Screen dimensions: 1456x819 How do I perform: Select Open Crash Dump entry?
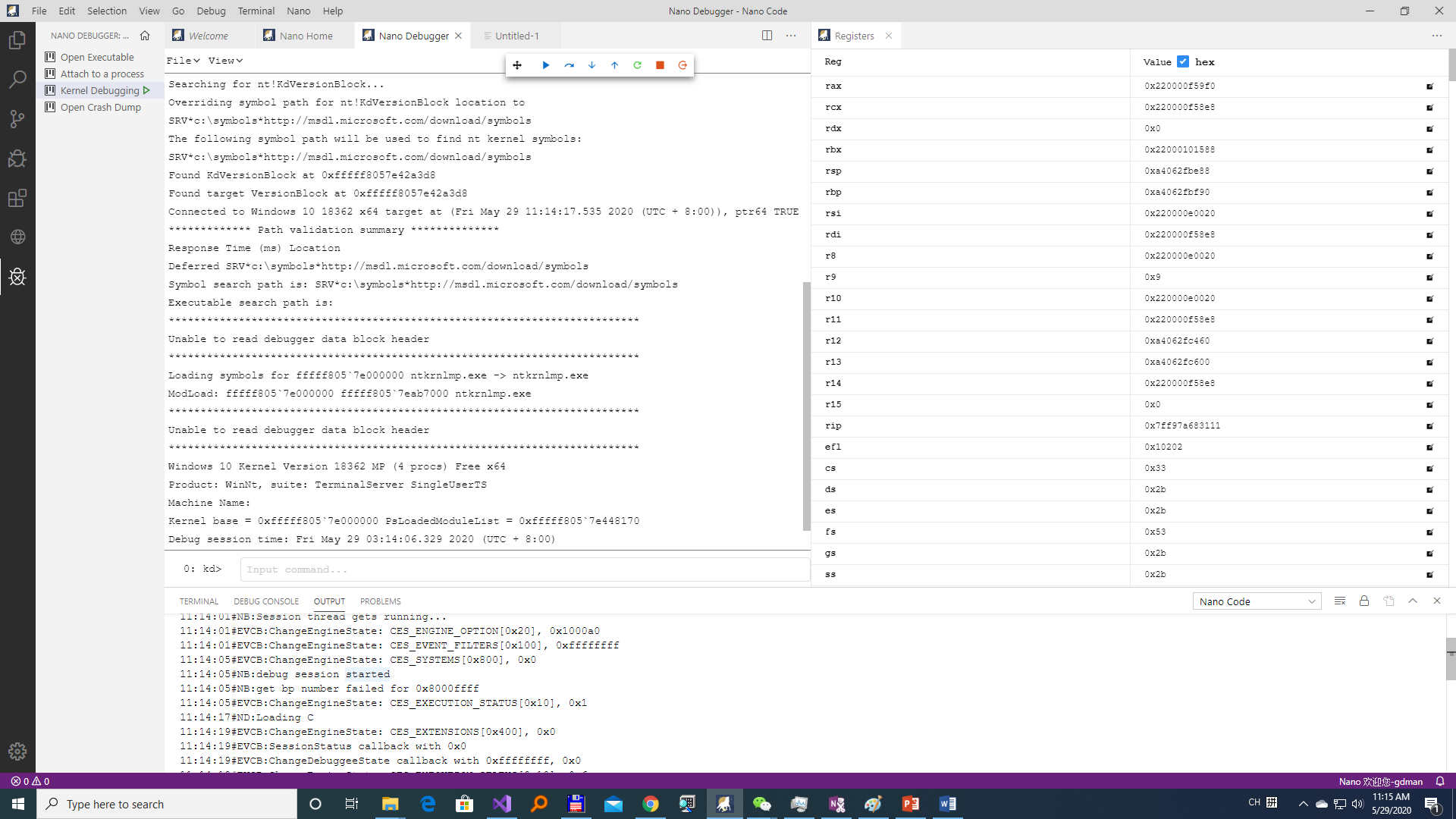point(101,107)
